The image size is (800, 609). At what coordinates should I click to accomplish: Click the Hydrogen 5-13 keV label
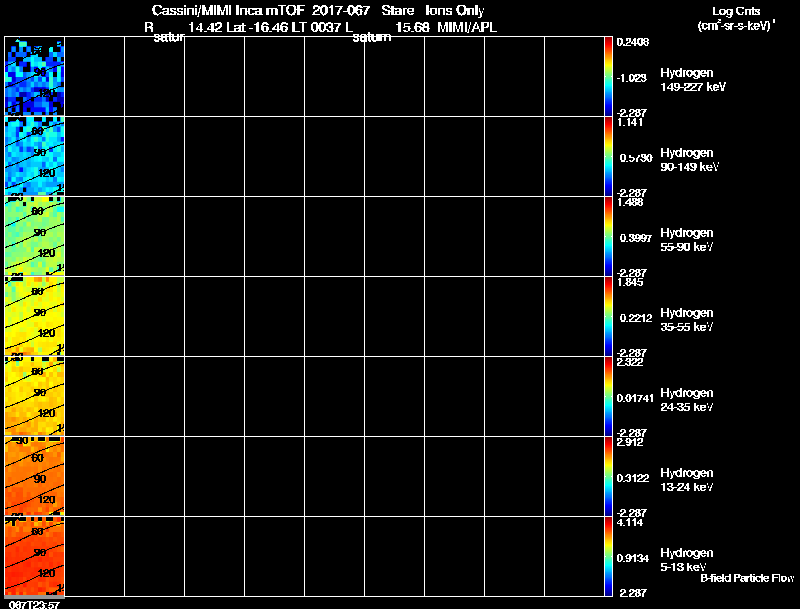[686, 560]
